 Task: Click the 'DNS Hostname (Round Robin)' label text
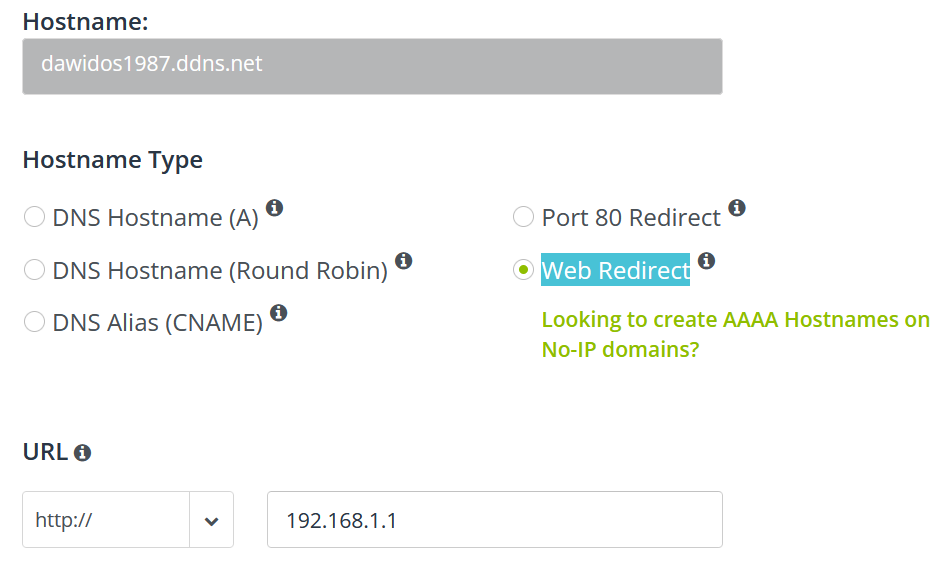221,271
